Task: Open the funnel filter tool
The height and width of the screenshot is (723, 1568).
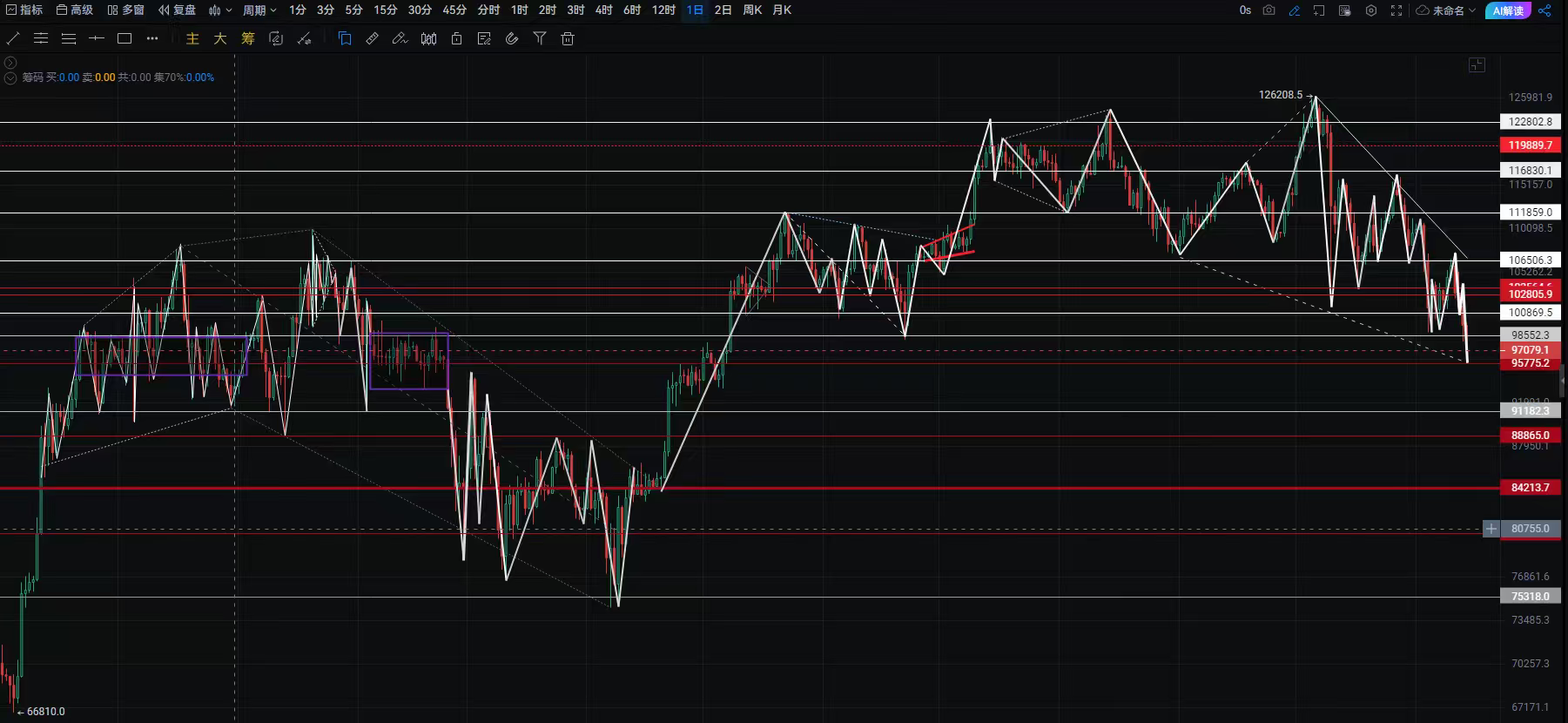Action: [x=540, y=38]
